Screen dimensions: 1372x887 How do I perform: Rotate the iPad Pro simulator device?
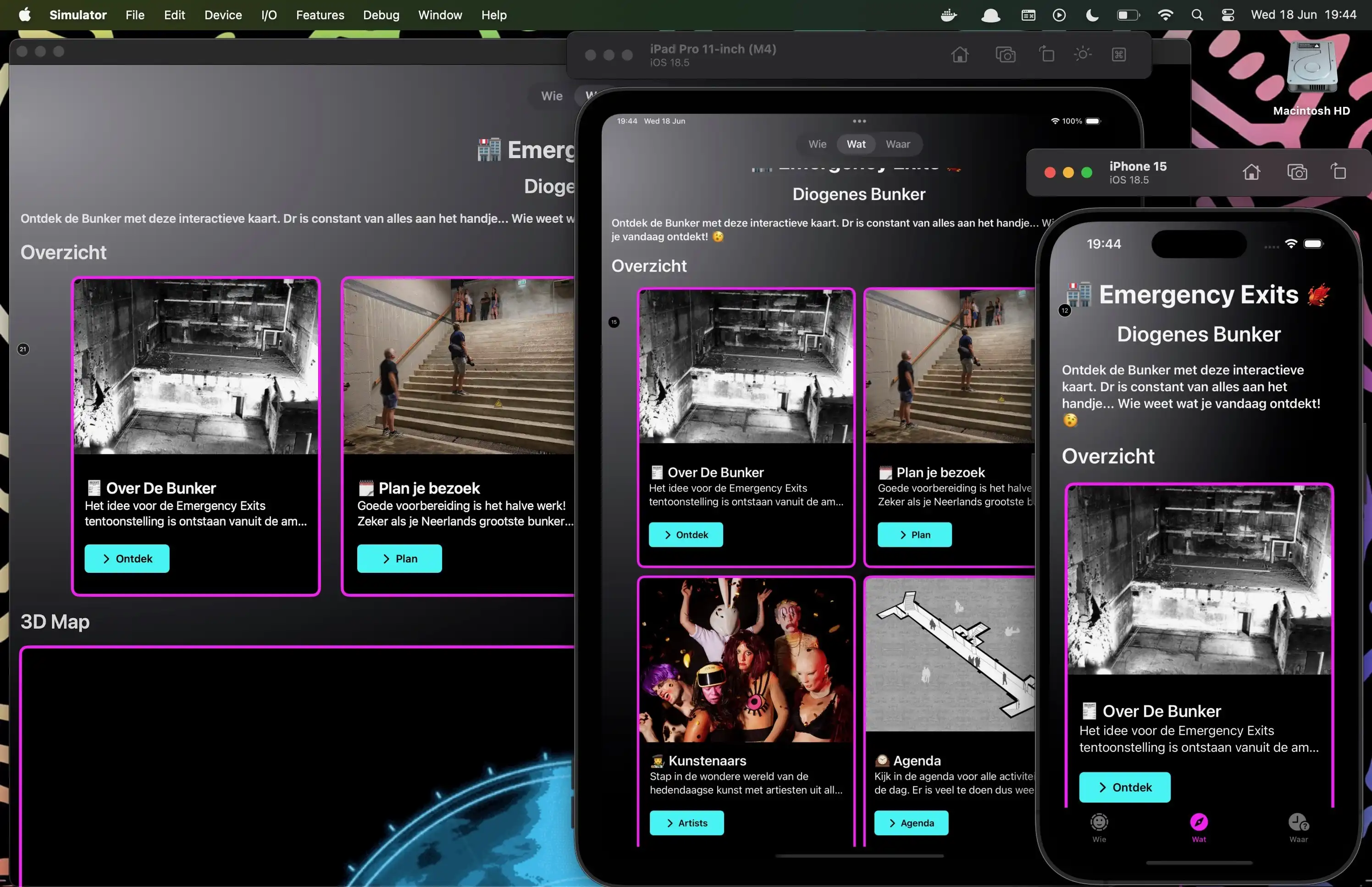(1047, 55)
